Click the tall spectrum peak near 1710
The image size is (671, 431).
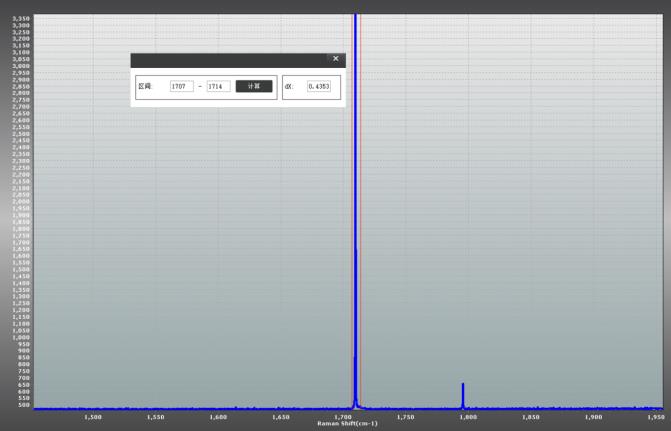tap(355, 200)
